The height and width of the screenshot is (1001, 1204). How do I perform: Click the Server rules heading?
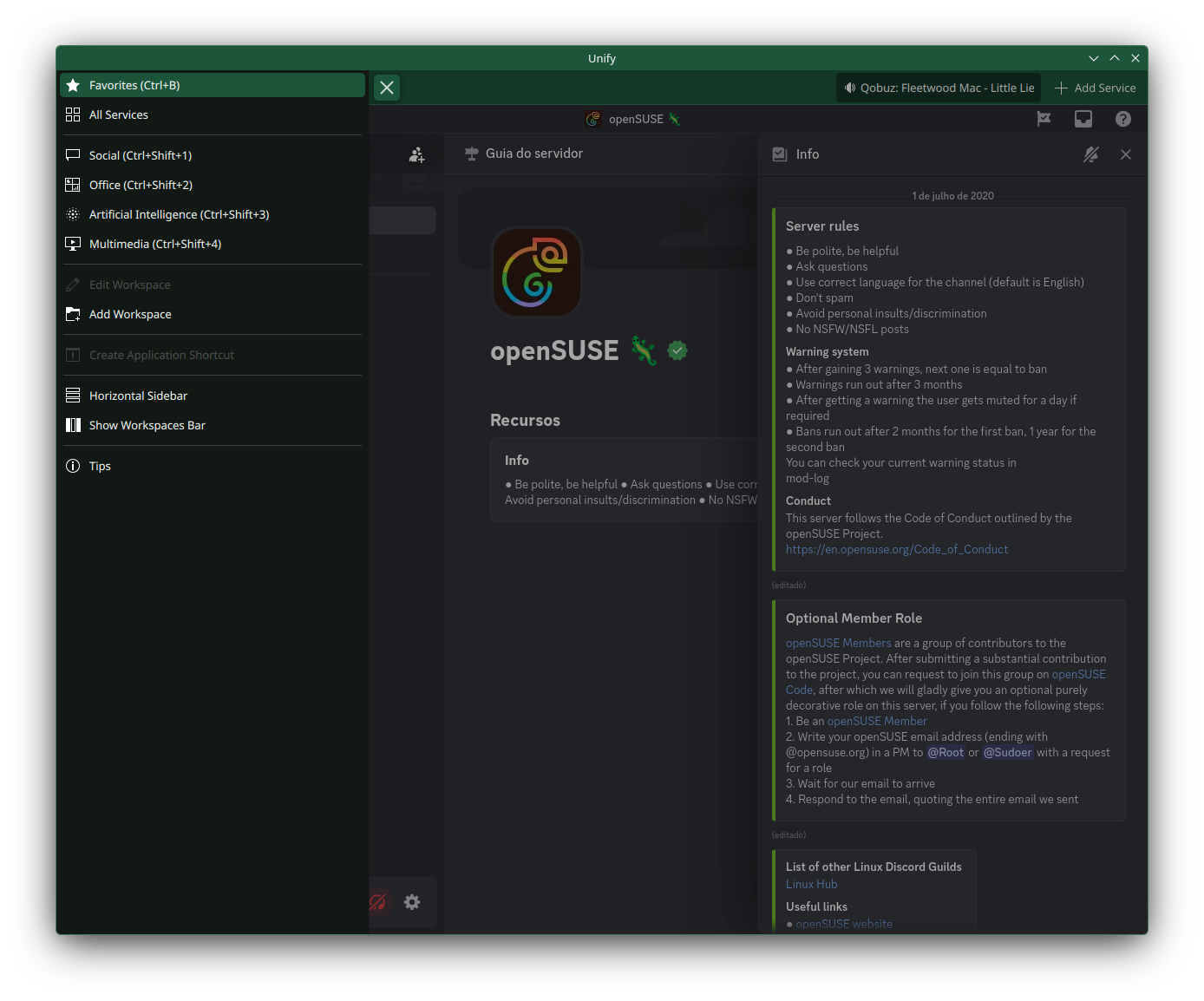tap(822, 226)
